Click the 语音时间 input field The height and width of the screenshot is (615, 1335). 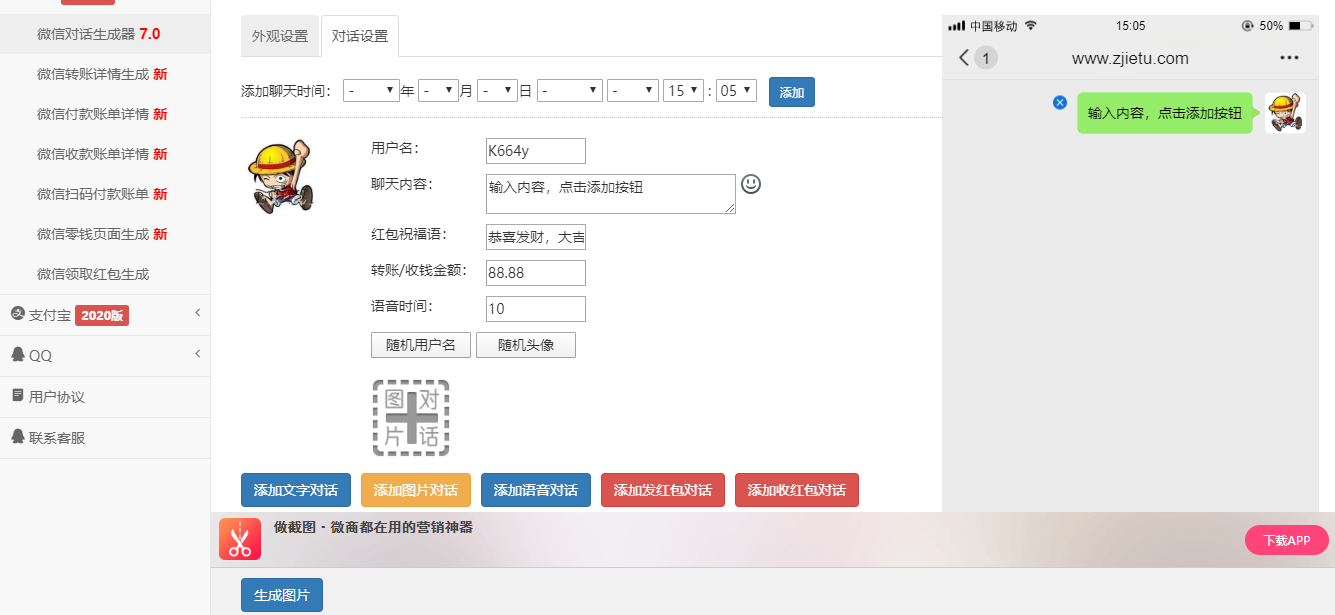[x=536, y=309]
